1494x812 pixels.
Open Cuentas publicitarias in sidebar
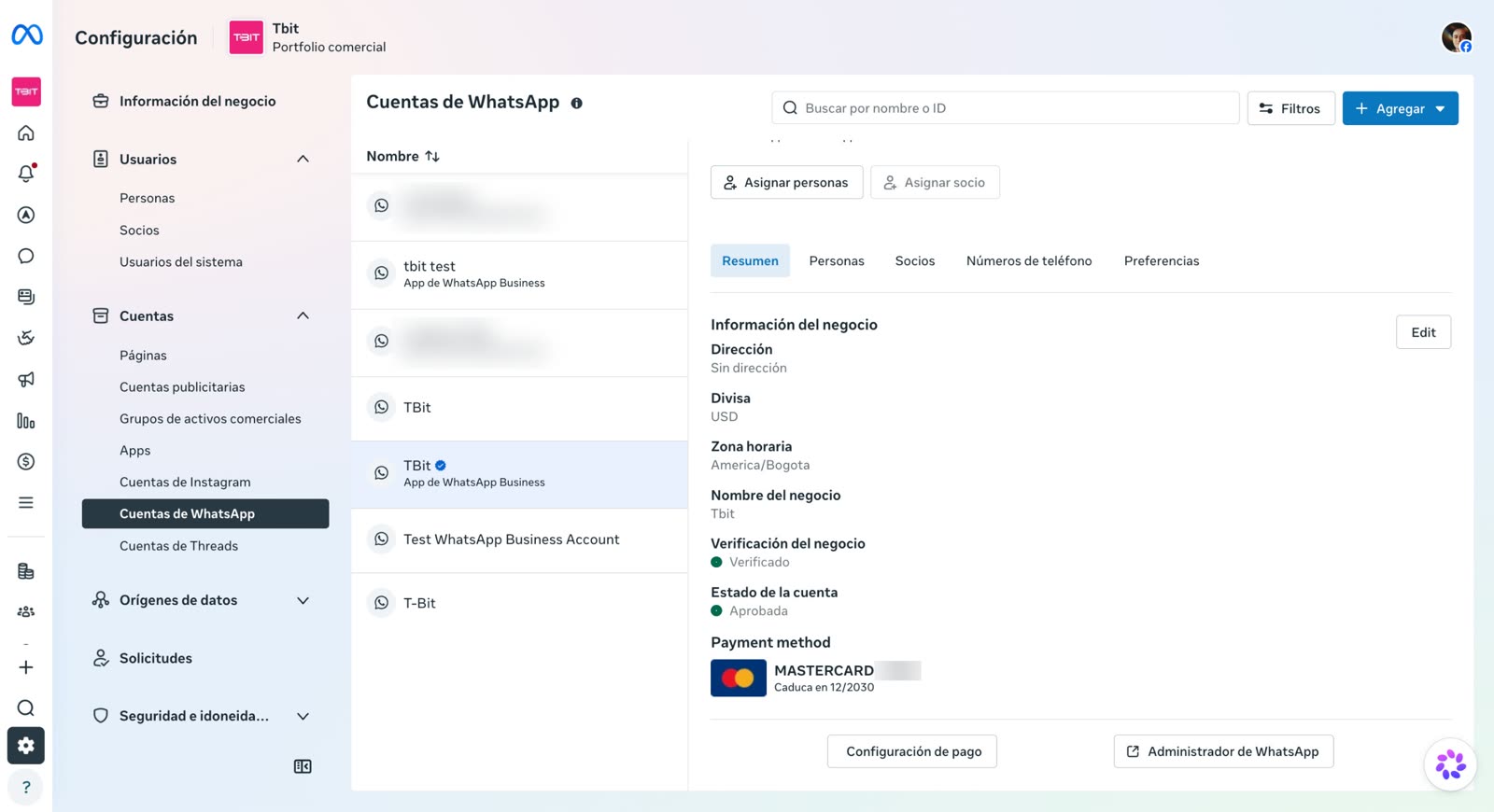(x=182, y=386)
